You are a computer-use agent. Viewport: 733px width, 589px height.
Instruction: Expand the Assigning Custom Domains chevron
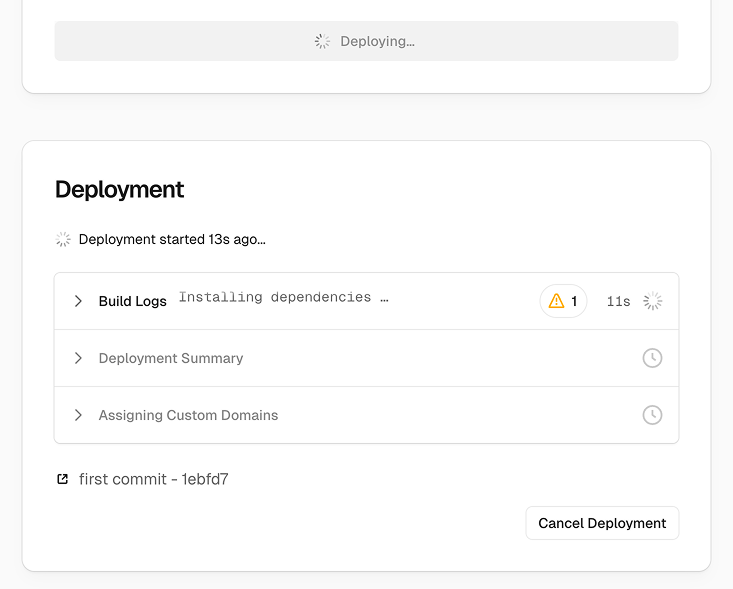[78, 415]
